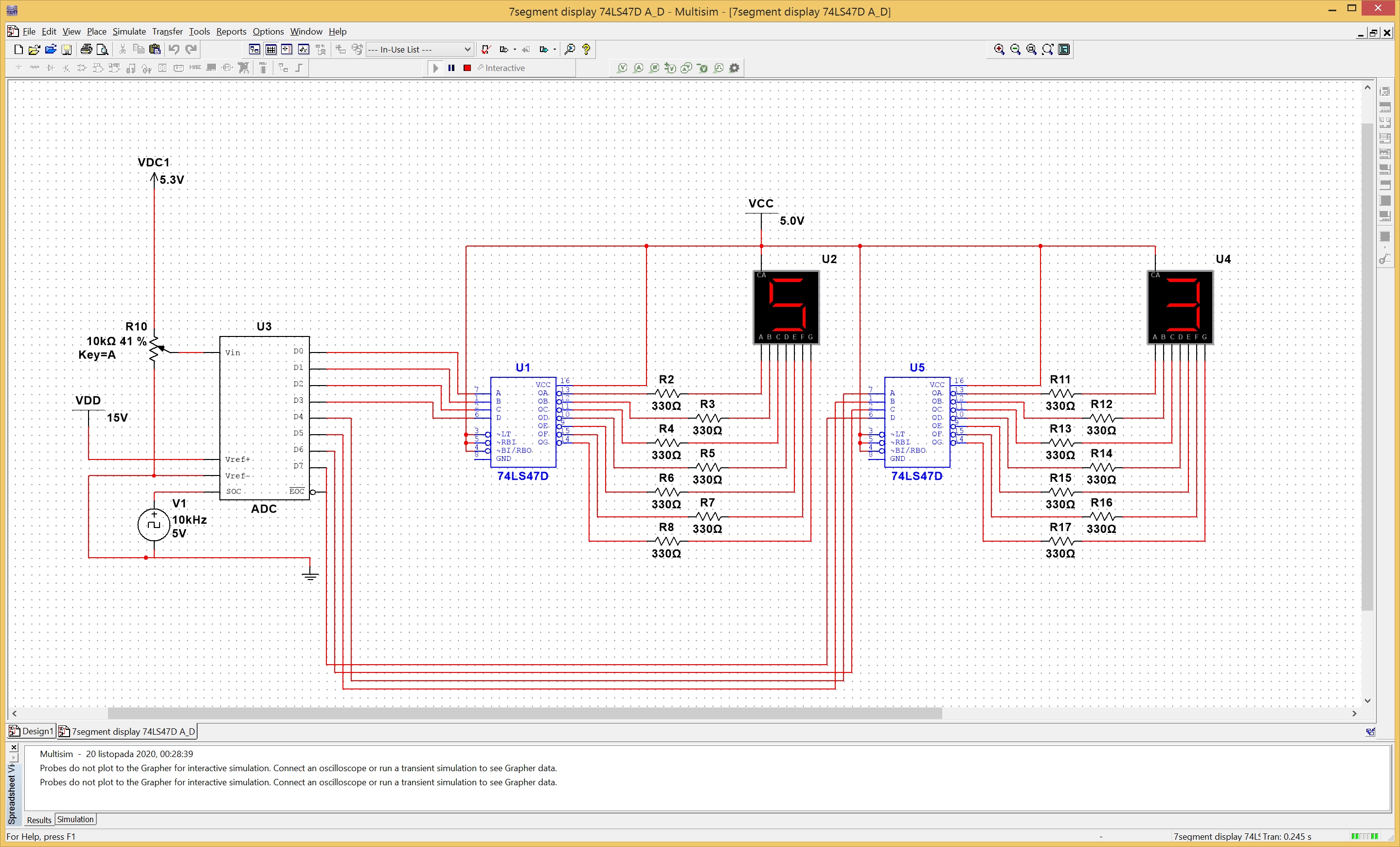This screenshot has width=1400, height=847.
Task: Toggle the grid visibility button
Action: pos(271,50)
